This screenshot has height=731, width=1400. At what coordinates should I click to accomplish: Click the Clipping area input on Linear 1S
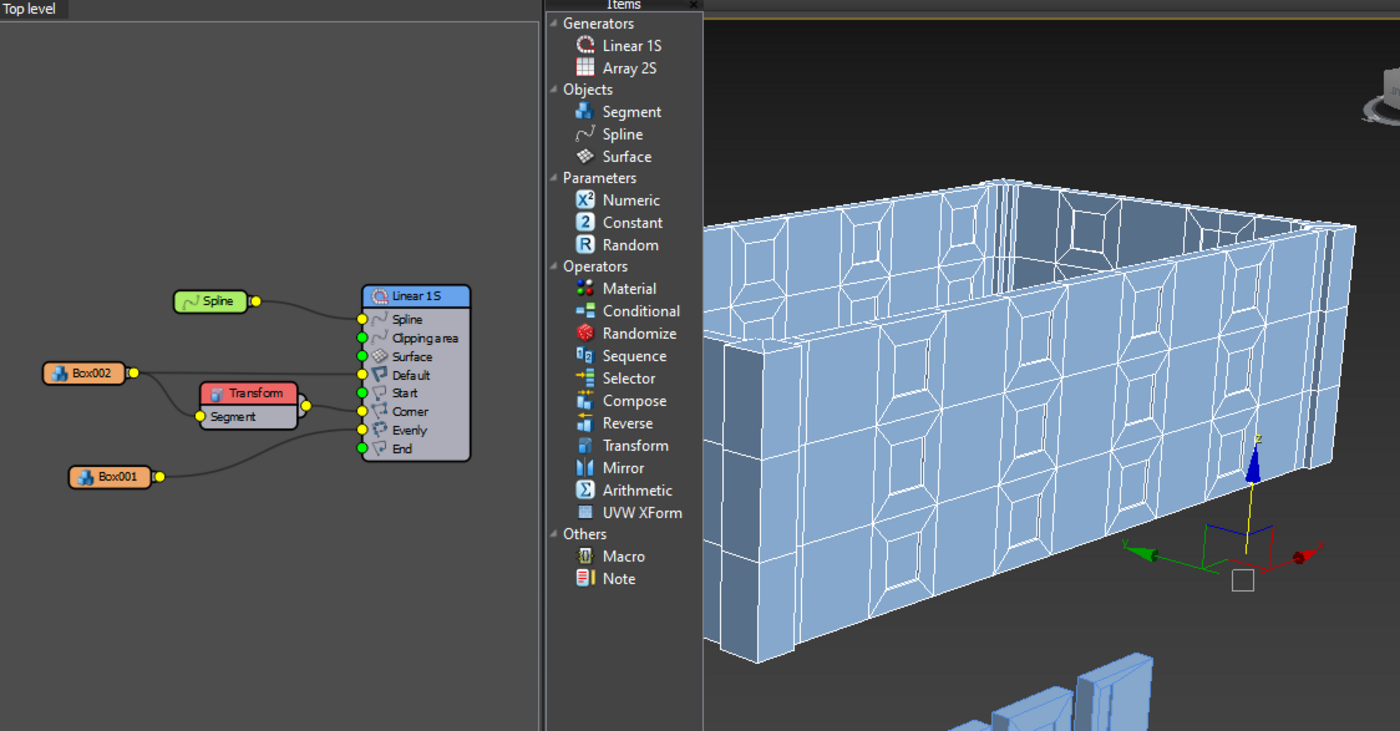[363, 338]
